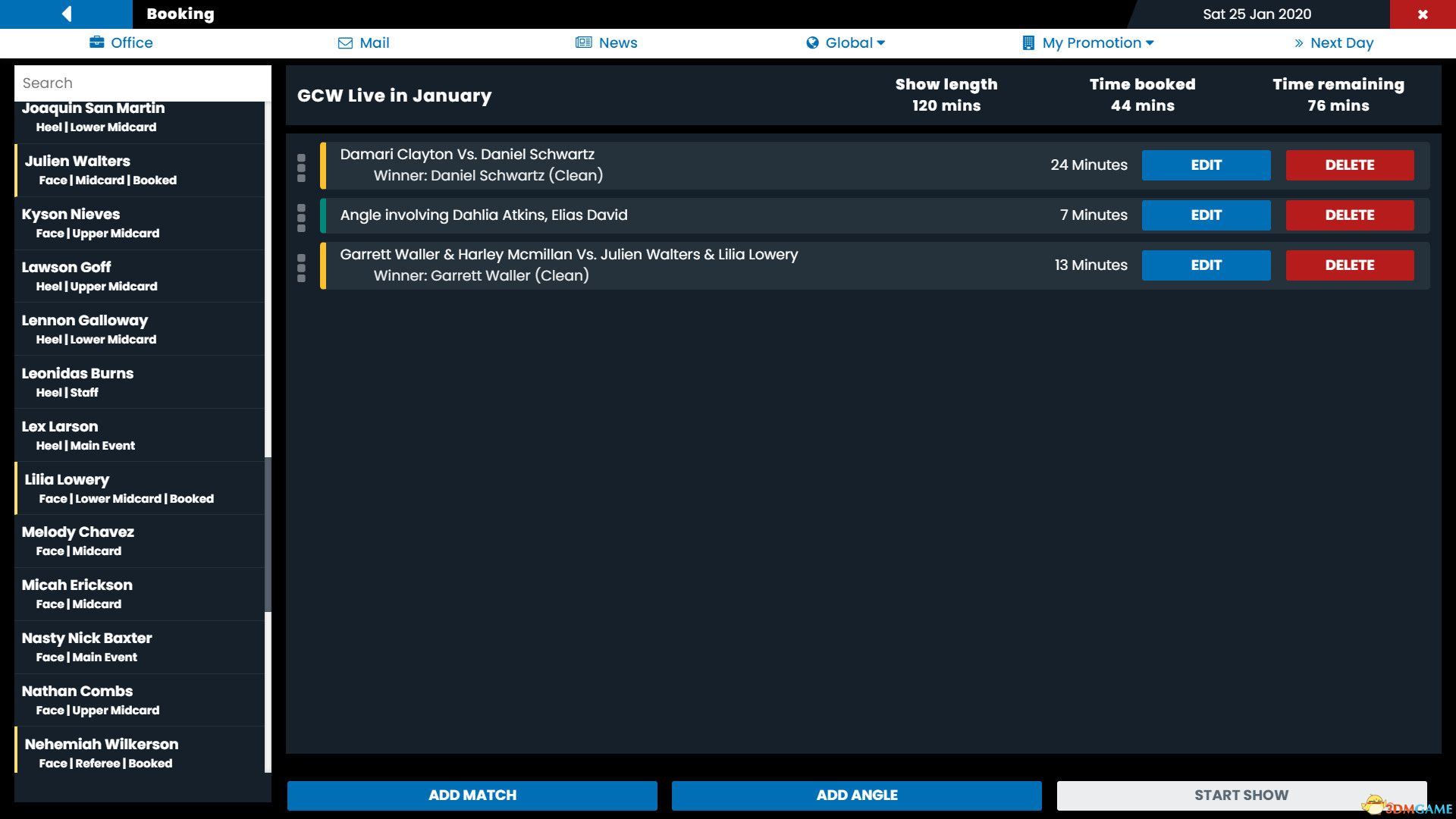Image resolution: width=1456 pixels, height=819 pixels.
Task: Click drag handle of Dahlia Atkins angle
Action: (301, 218)
